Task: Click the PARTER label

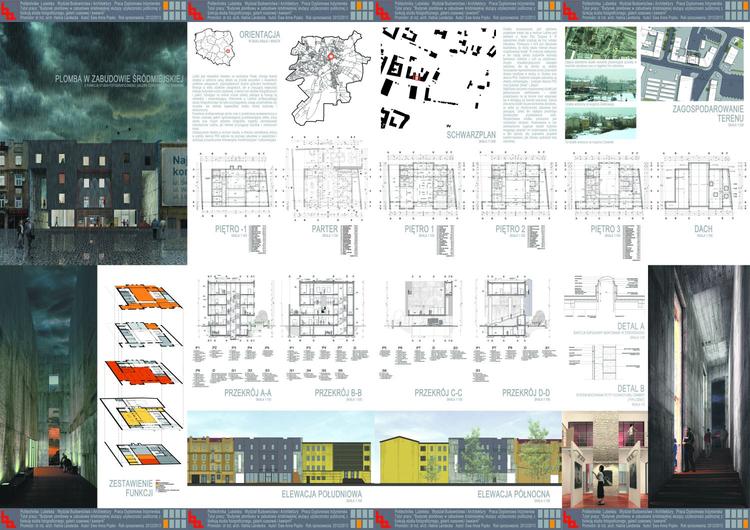Action: click(x=325, y=229)
